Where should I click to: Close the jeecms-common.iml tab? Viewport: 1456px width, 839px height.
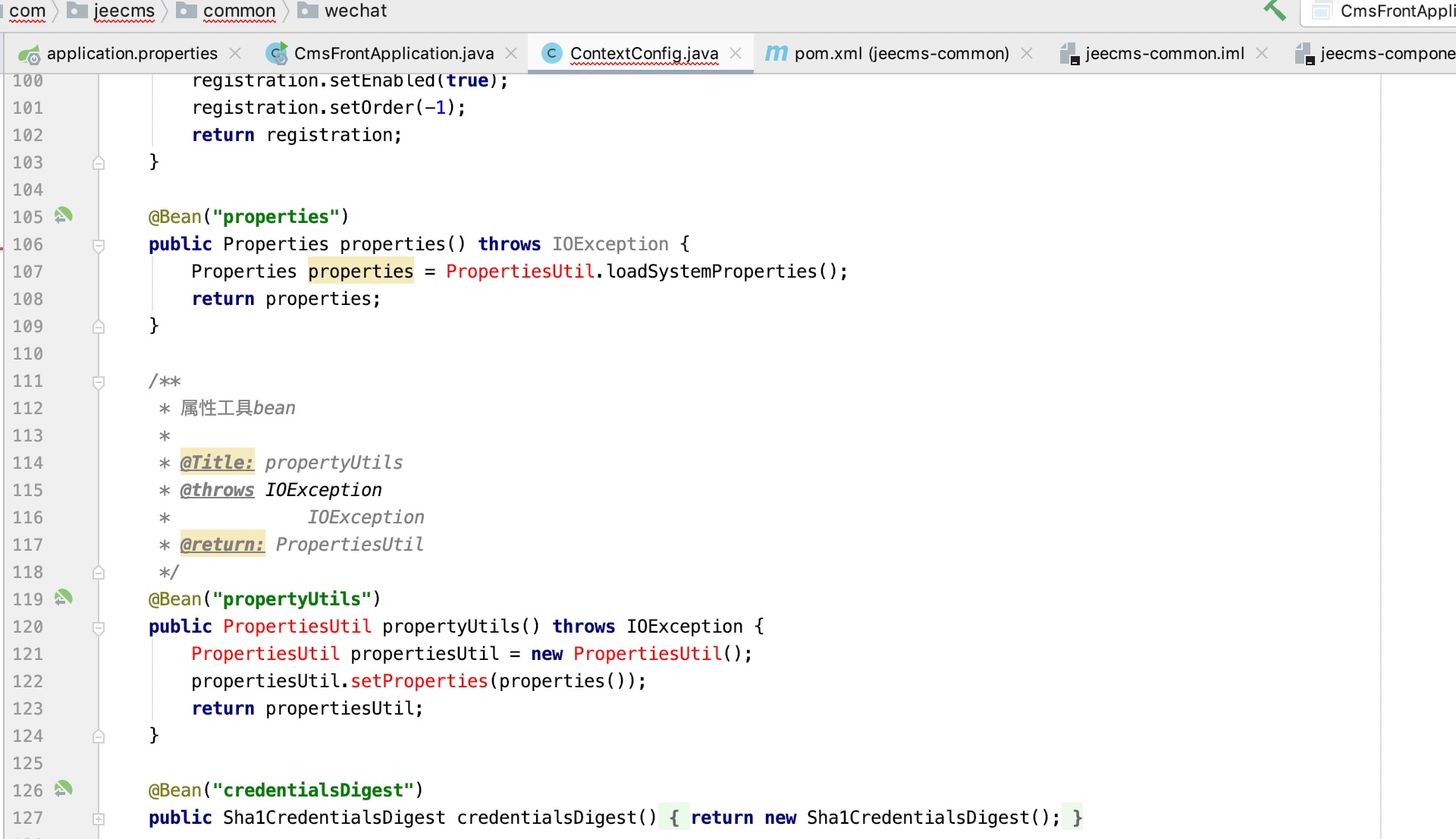(x=1262, y=53)
